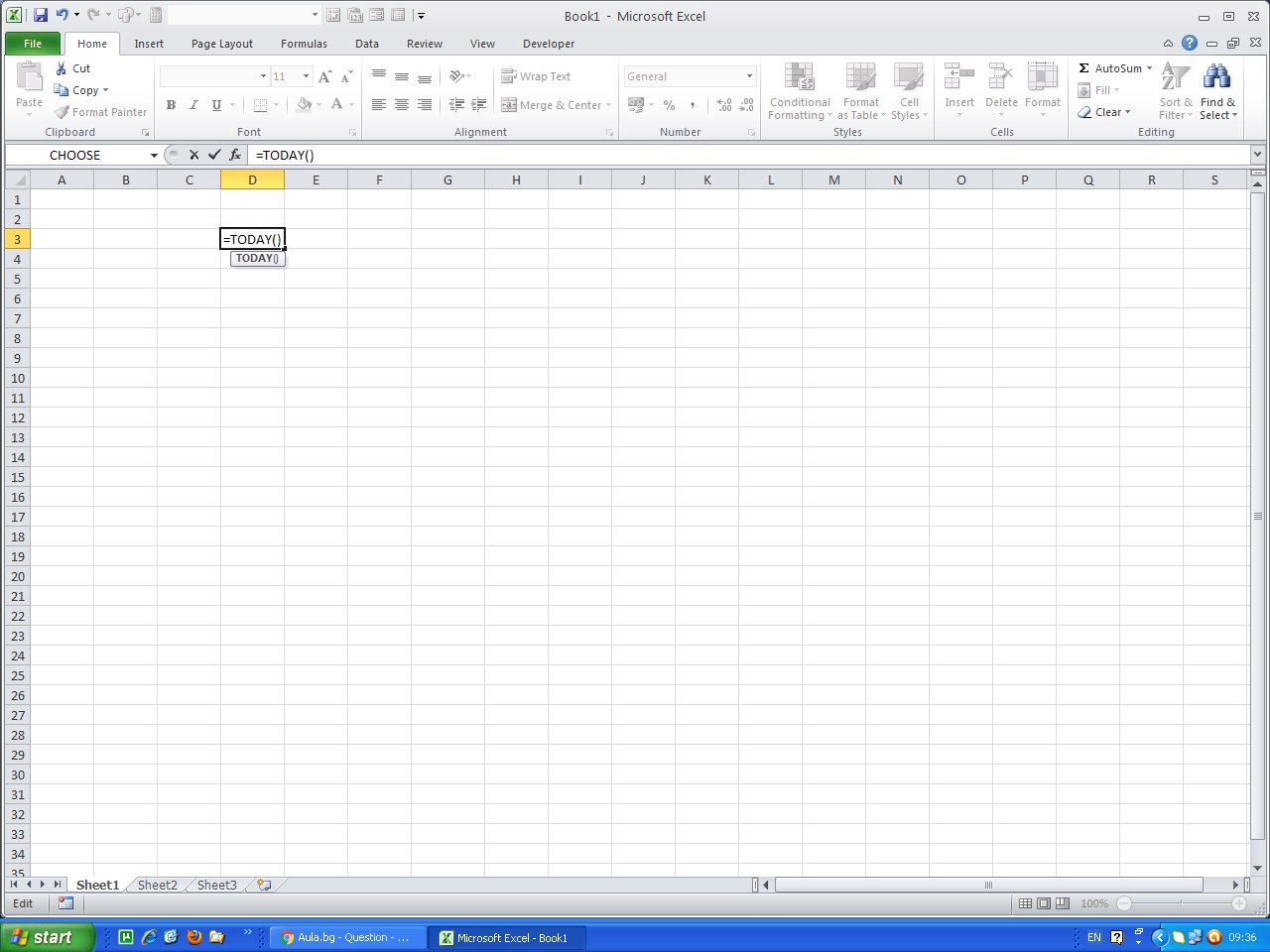Open the Number Format General dropdown
Image resolution: width=1270 pixels, height=952 pixels.
click(x=749, y=76)
